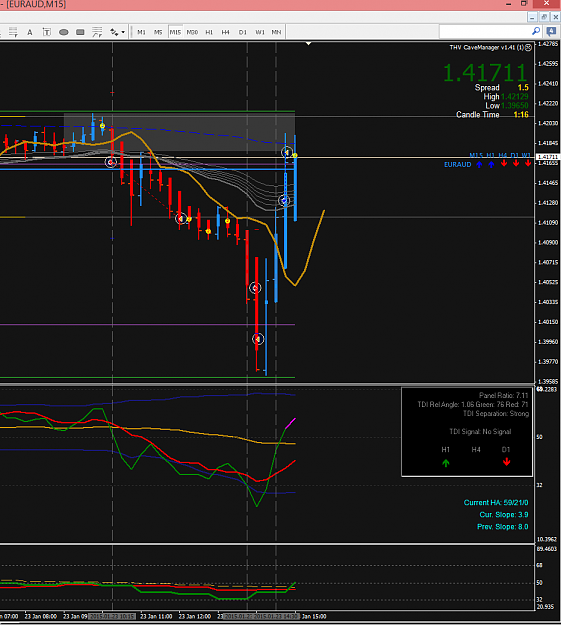Click the red down arrow under D1

506,462
